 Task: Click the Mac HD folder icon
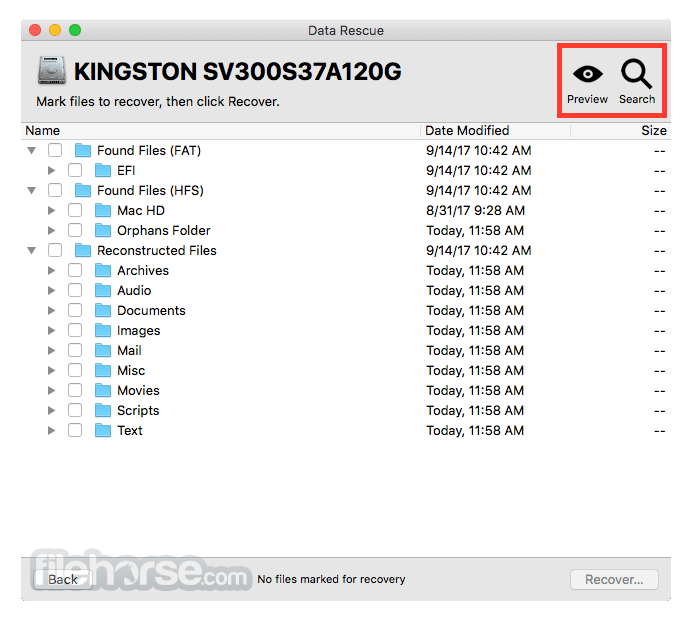pyautogui.click(x=103, y=211)
